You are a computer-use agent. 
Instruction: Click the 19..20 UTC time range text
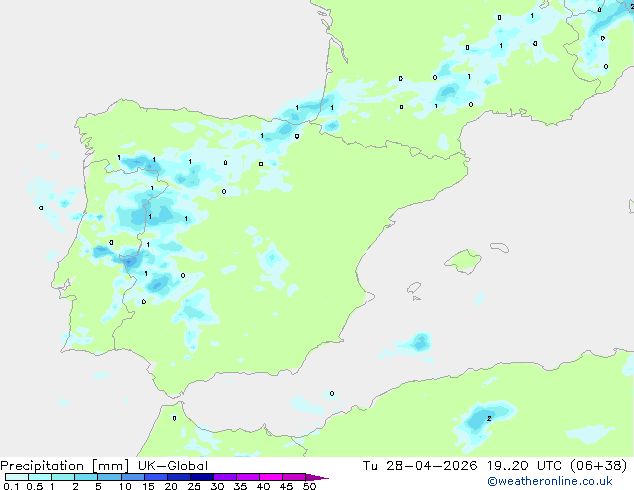[x=524, y=466]
